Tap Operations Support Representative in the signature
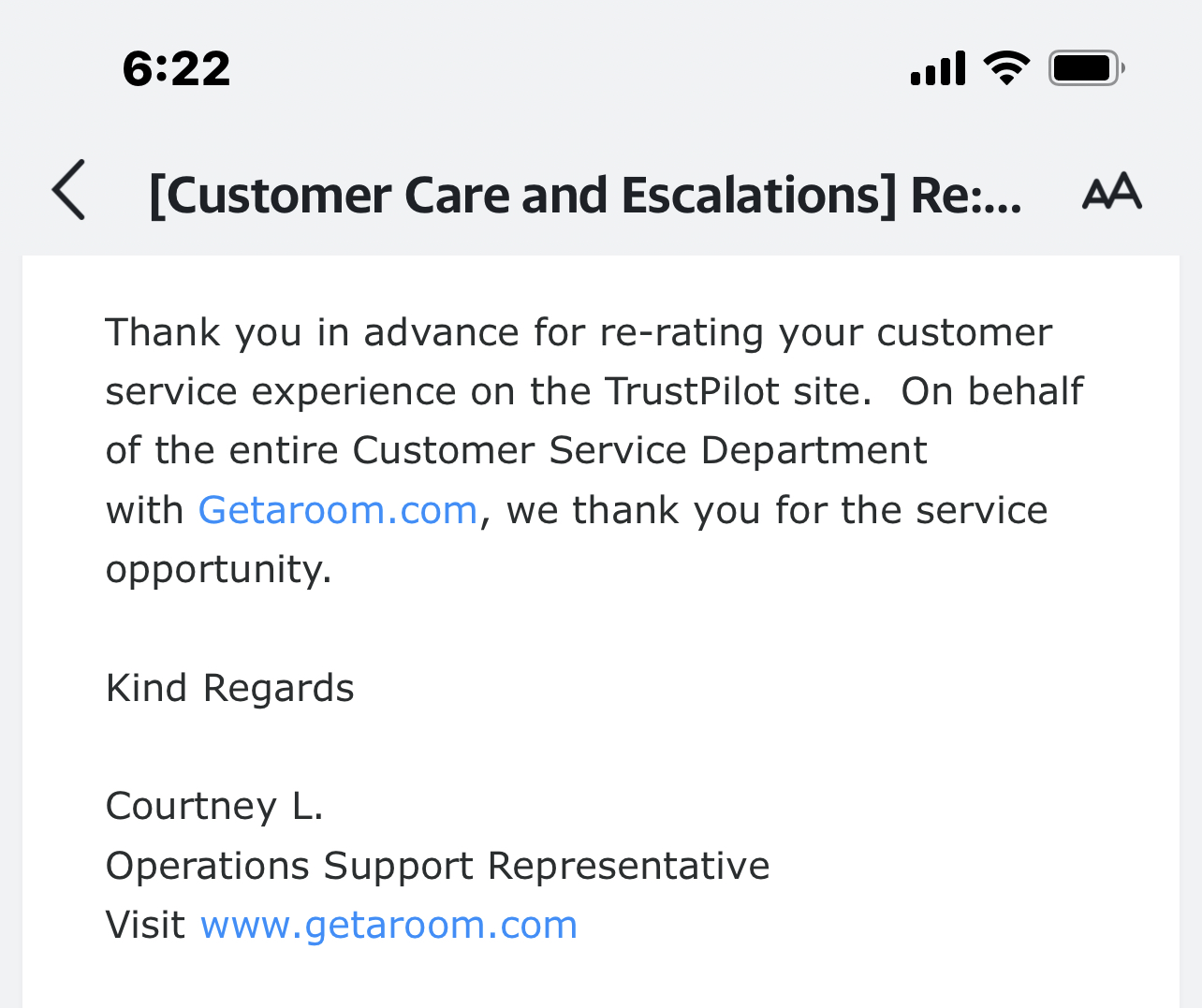This screenshot has height=1008, width=1202. (x=436, y=865)
